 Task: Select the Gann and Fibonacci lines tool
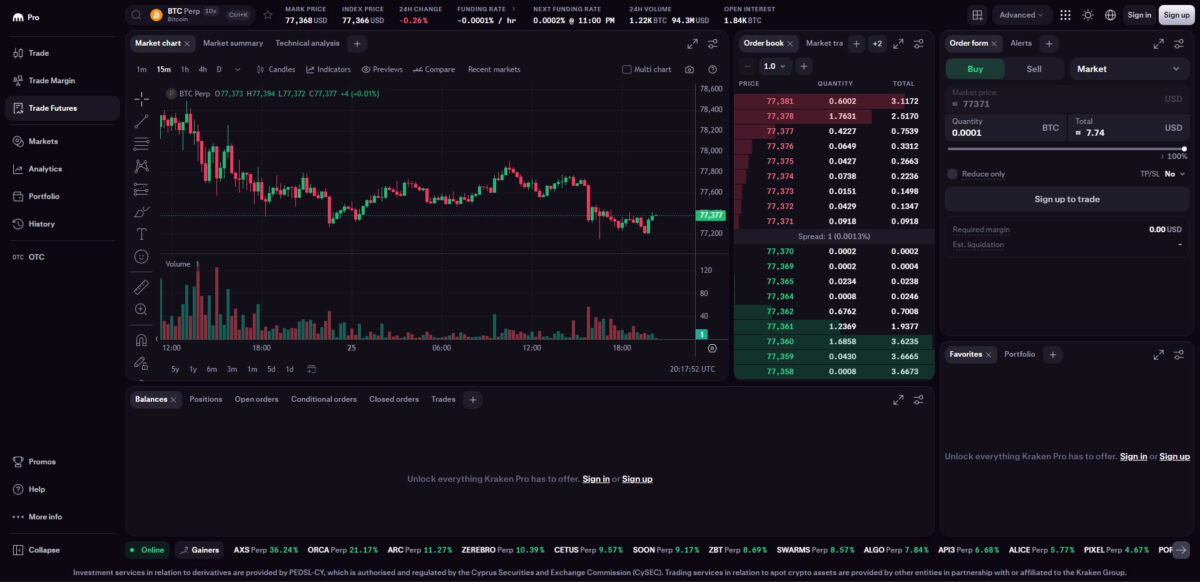[141, 143]
